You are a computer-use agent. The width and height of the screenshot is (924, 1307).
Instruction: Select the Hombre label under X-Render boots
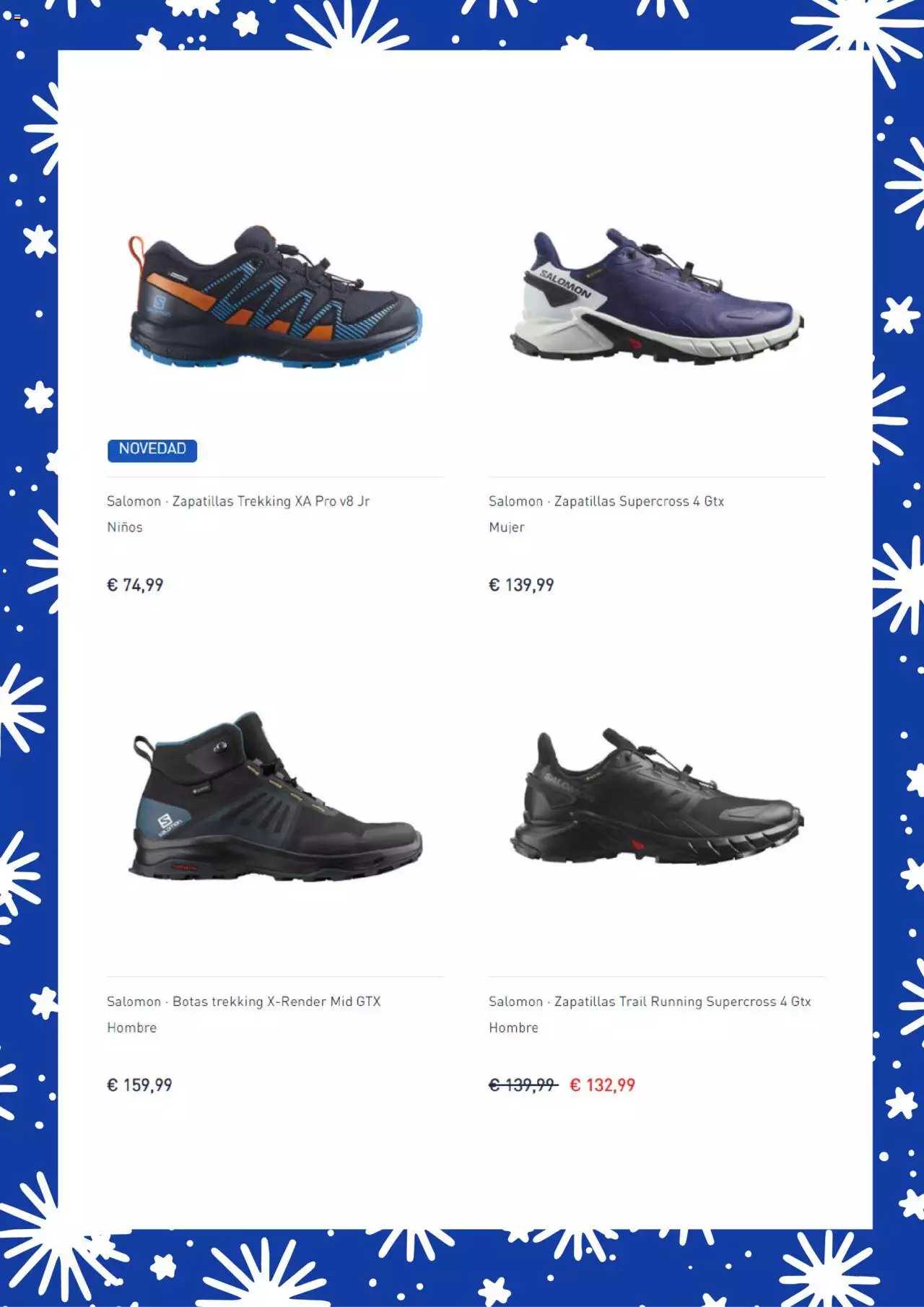pyautogui.click(x=131, y=1028)
